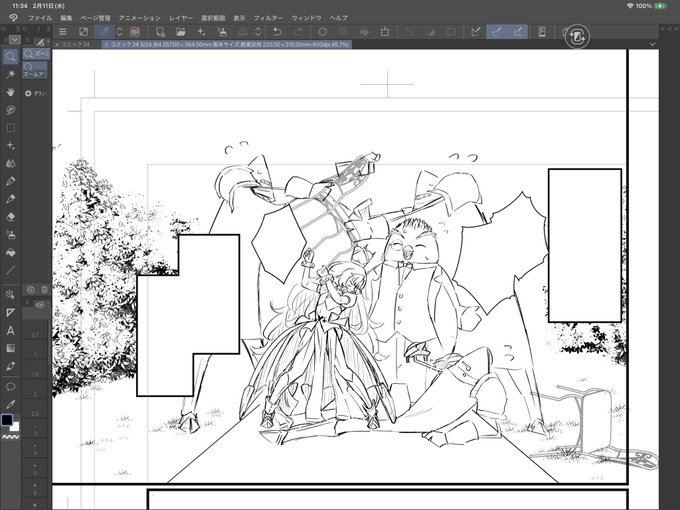Open the Clip Studio logo menu
Viewport: 680px width, 510px height.
point(13,18)
